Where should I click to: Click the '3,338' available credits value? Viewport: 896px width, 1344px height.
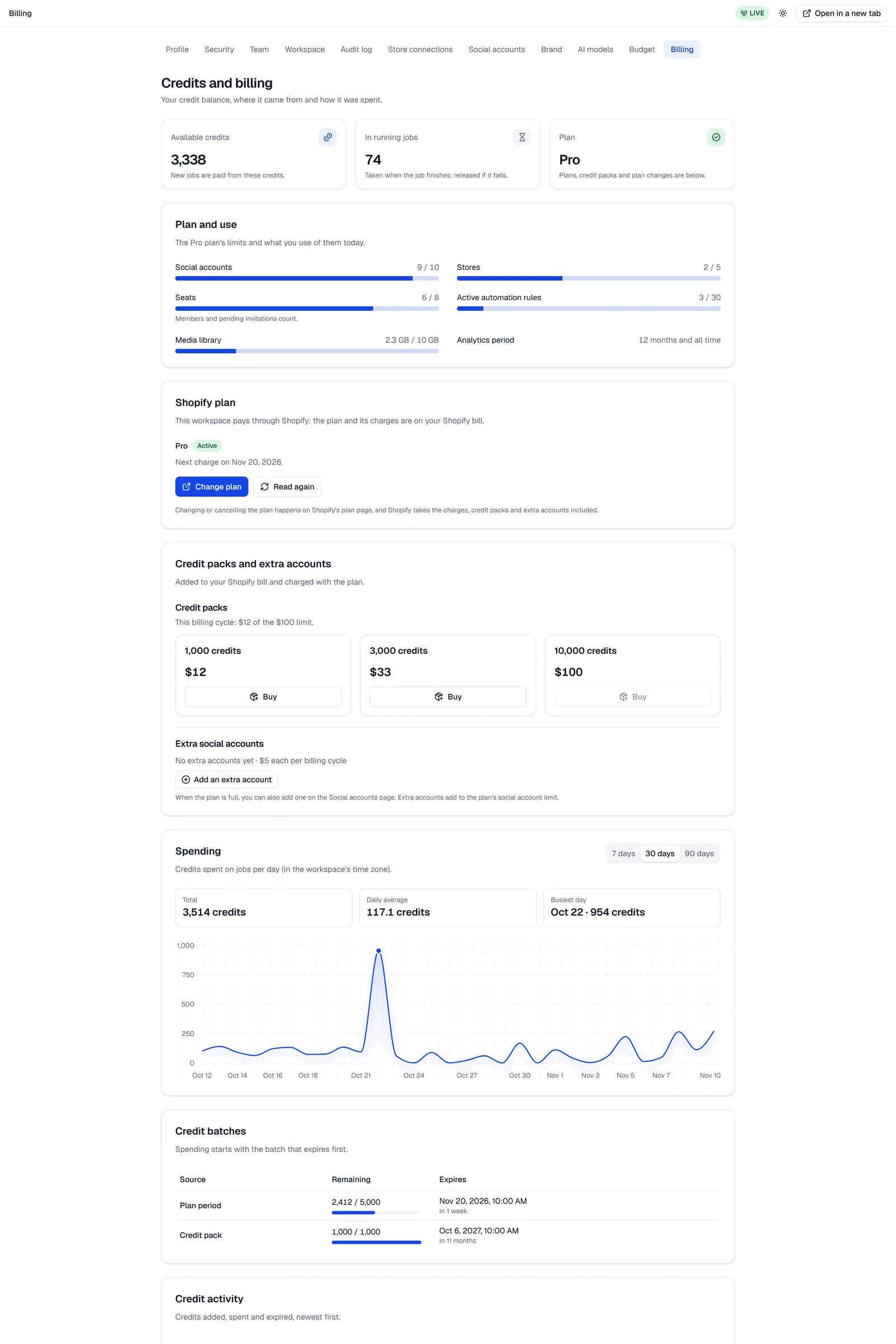coord(188,160)
